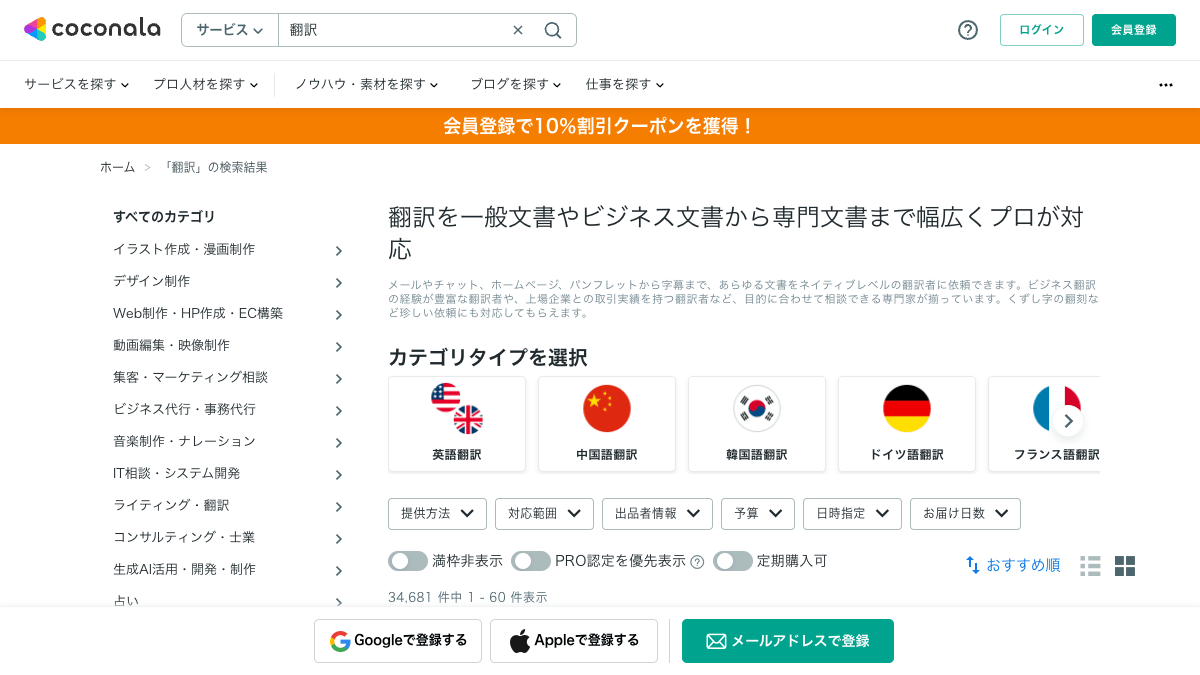
Task: Select the Korean translation flag card
Action: [757, 424]
